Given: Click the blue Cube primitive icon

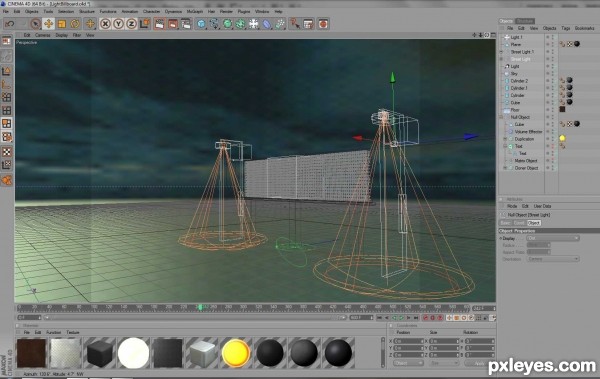Looking at the screenshot, I should coord(201,24).
